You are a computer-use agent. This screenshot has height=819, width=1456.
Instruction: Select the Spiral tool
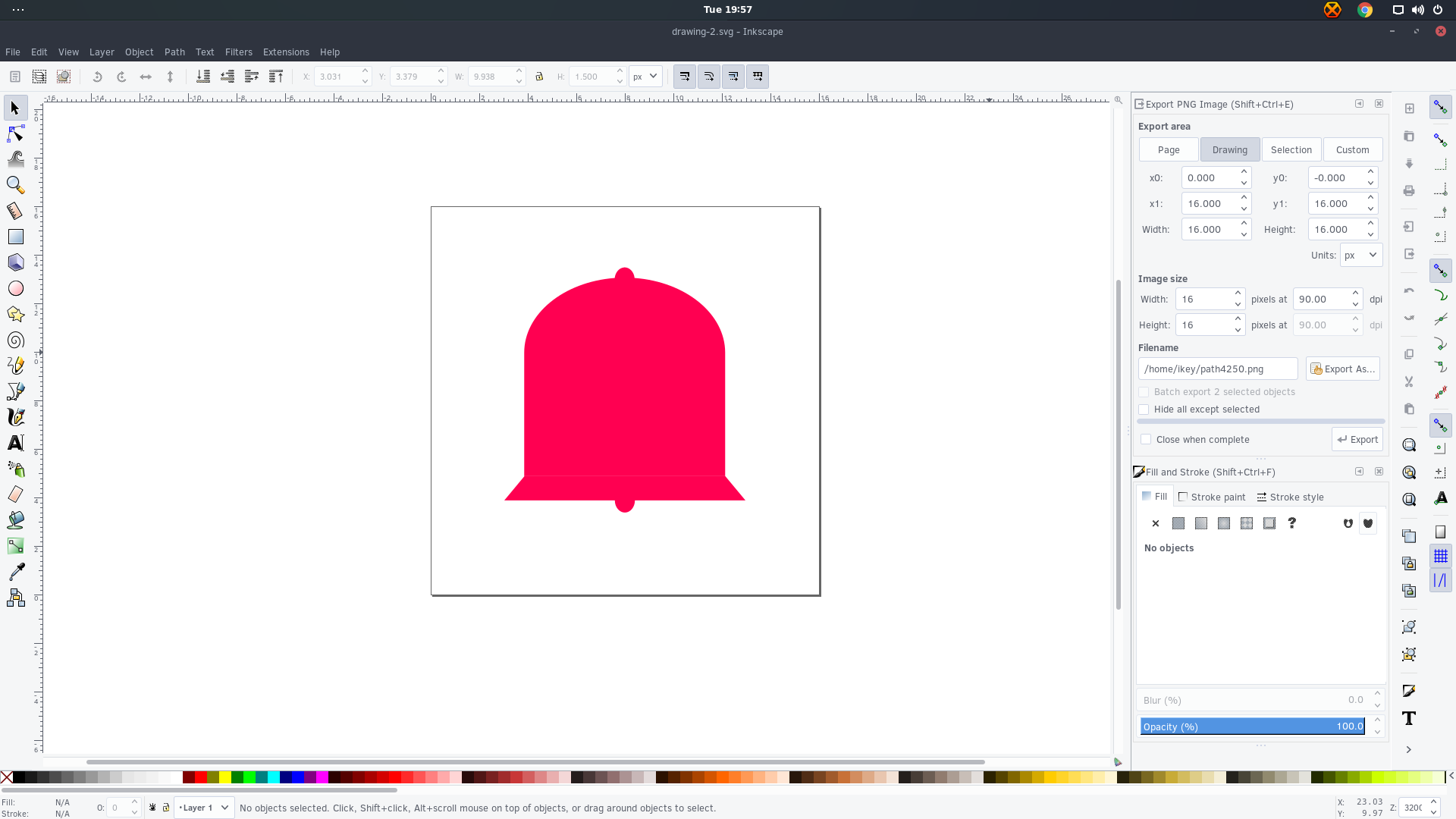point(15,340)
